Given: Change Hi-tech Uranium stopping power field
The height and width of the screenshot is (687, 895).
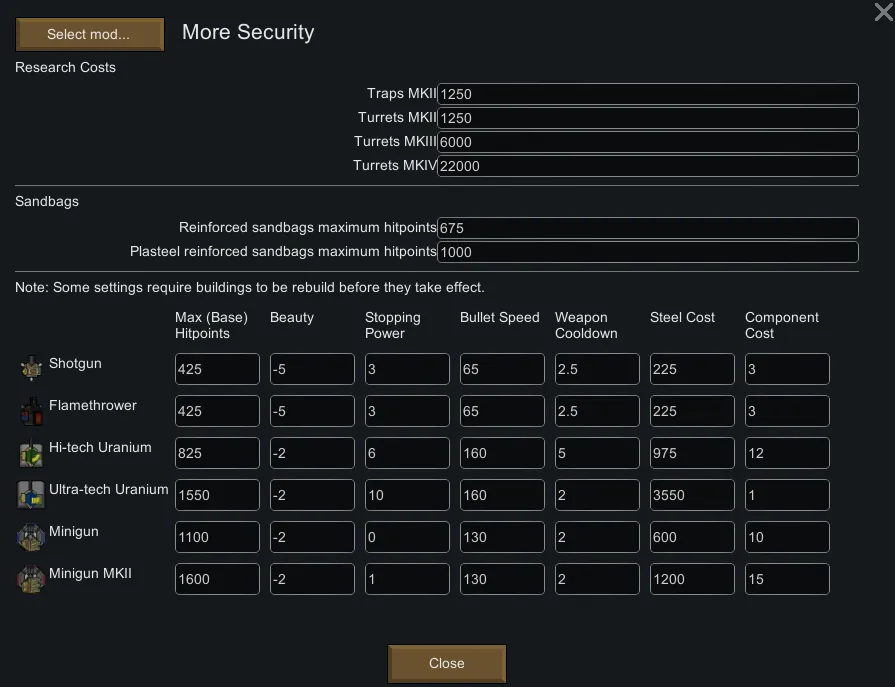Looking at the screenshot, I should pyautogui.click(x=407, y=453).
